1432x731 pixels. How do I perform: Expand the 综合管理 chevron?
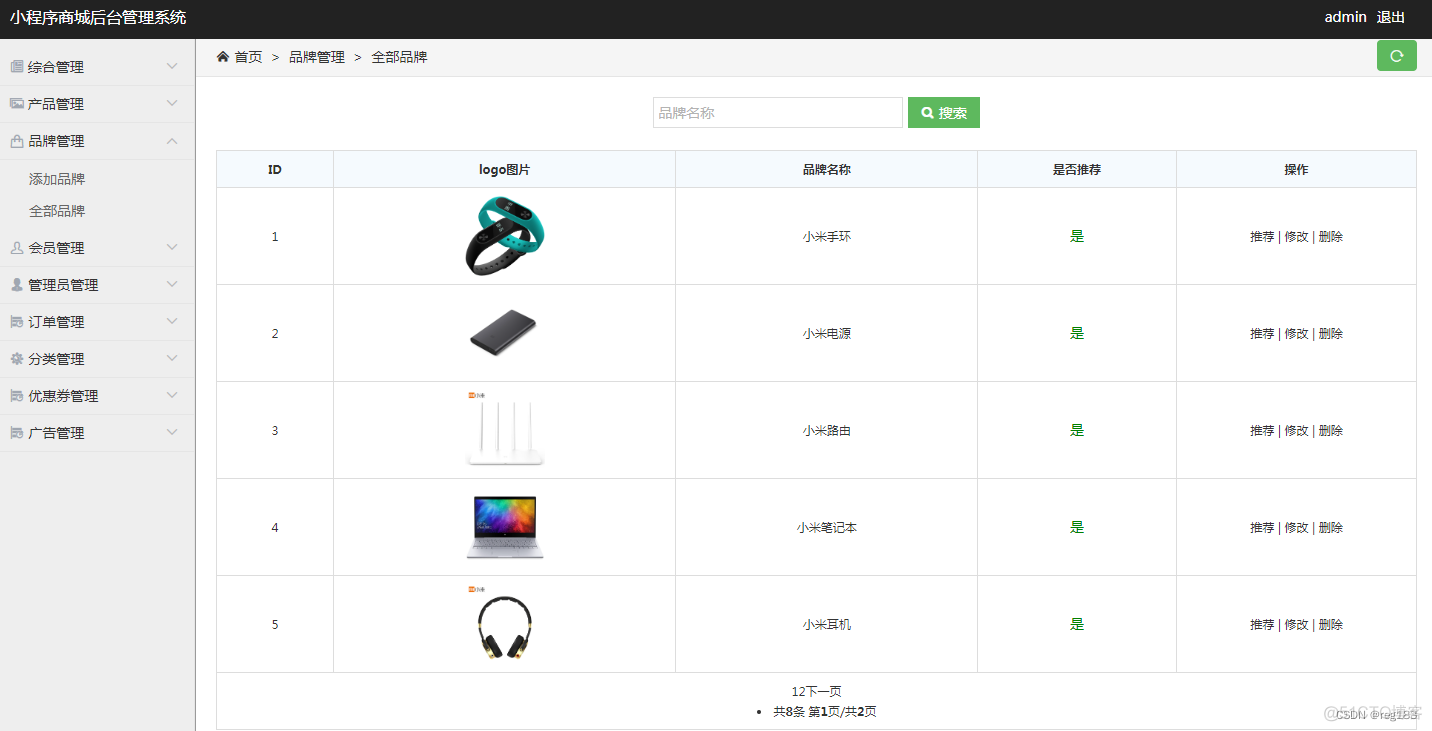(172, 66)
